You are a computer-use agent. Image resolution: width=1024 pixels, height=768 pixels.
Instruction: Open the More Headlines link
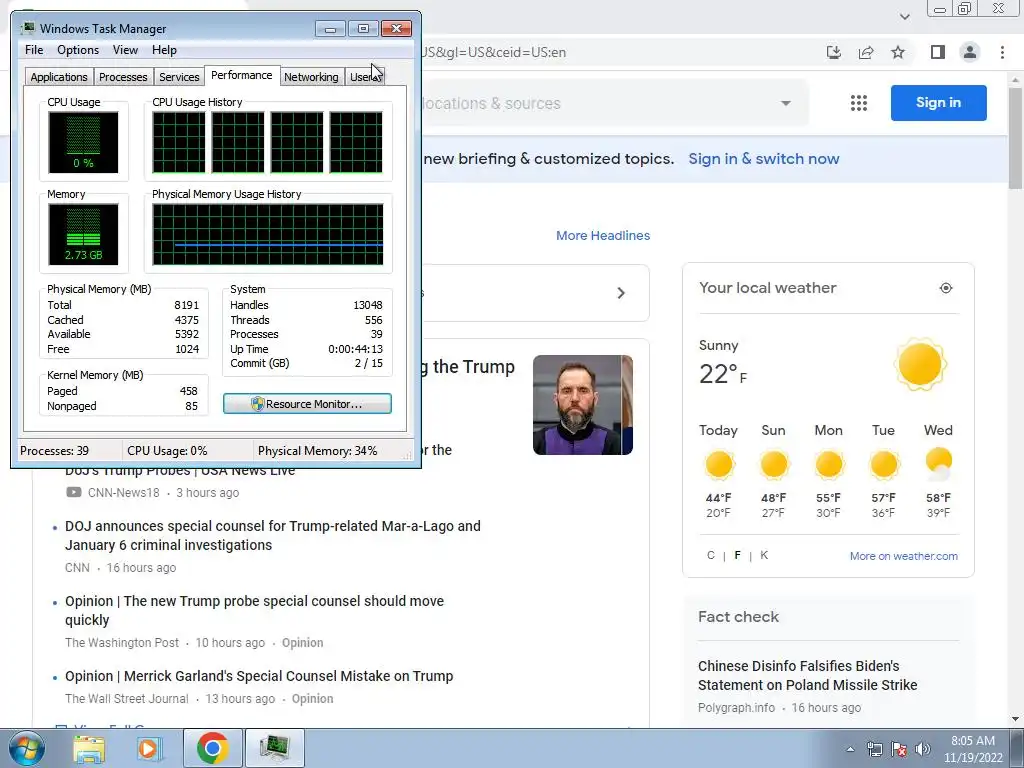coord(603,236)
